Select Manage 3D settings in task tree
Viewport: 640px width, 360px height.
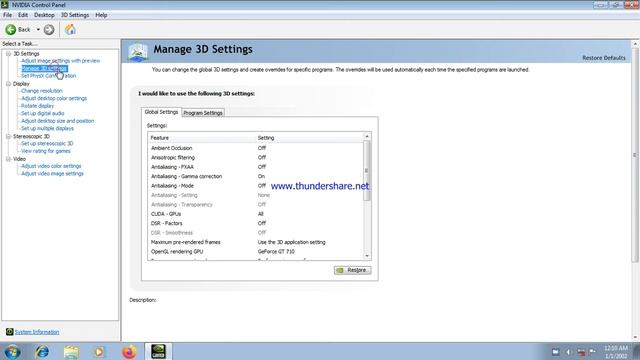pyautogui.click(x=44, y=68)
